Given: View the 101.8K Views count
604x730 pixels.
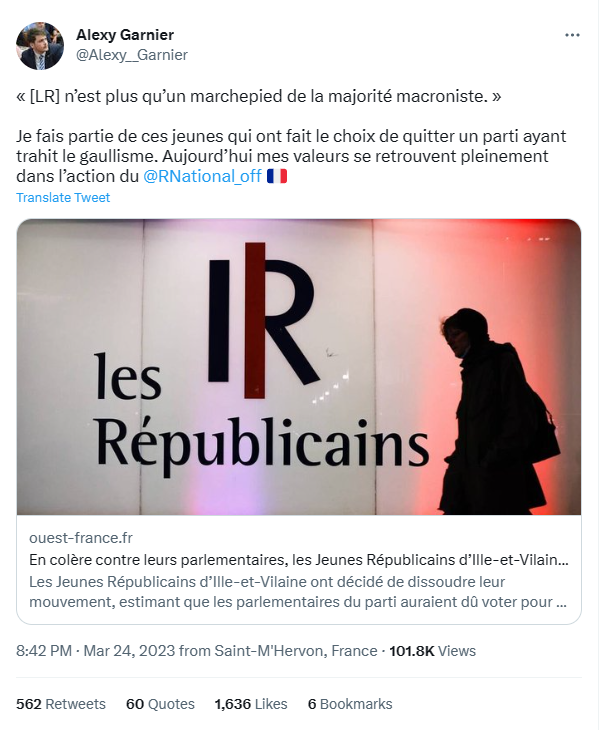Looking at the screenshot, I should [x=433, y=651].
